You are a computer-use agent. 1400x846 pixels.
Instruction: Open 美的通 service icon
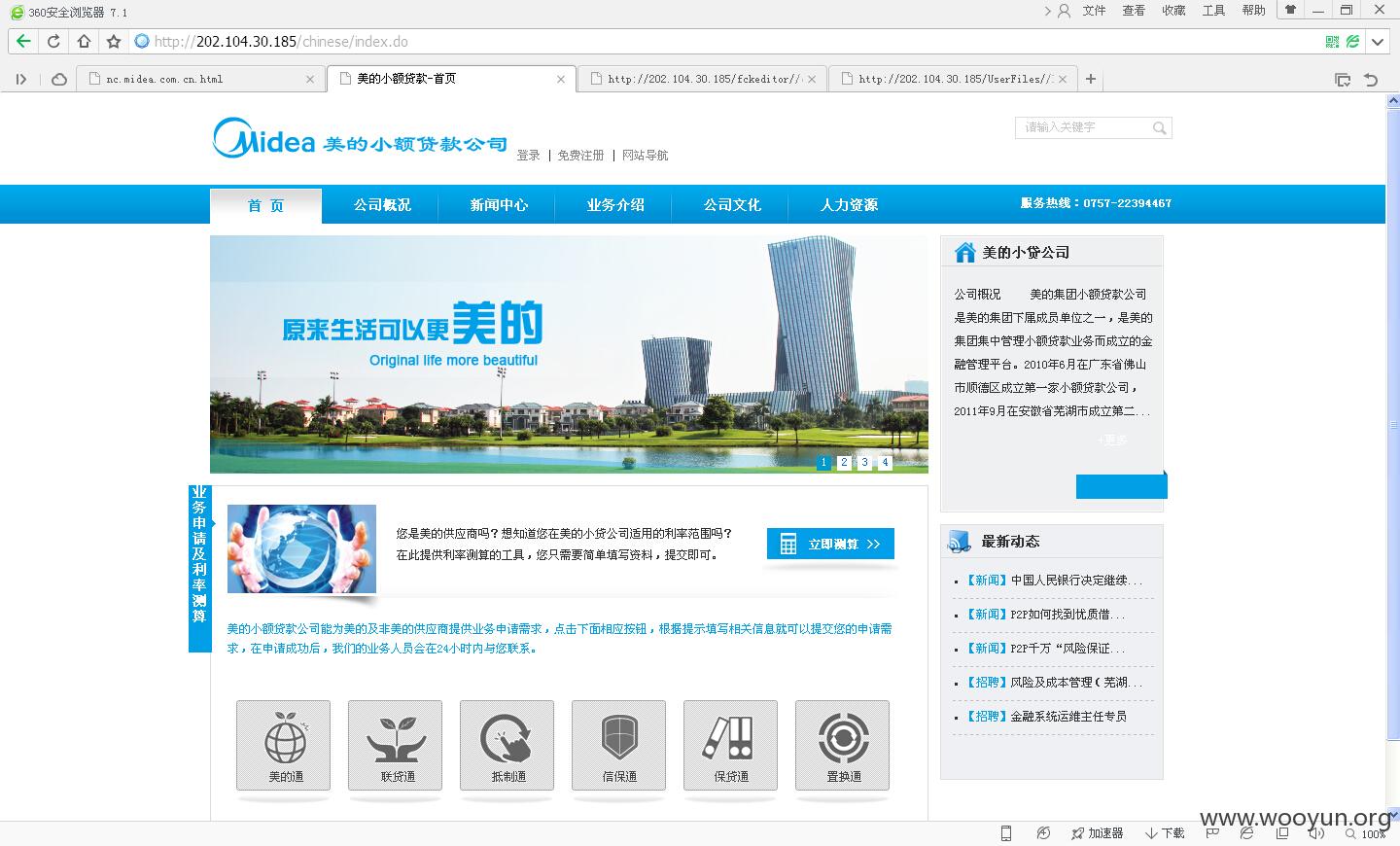pos(283,745)
